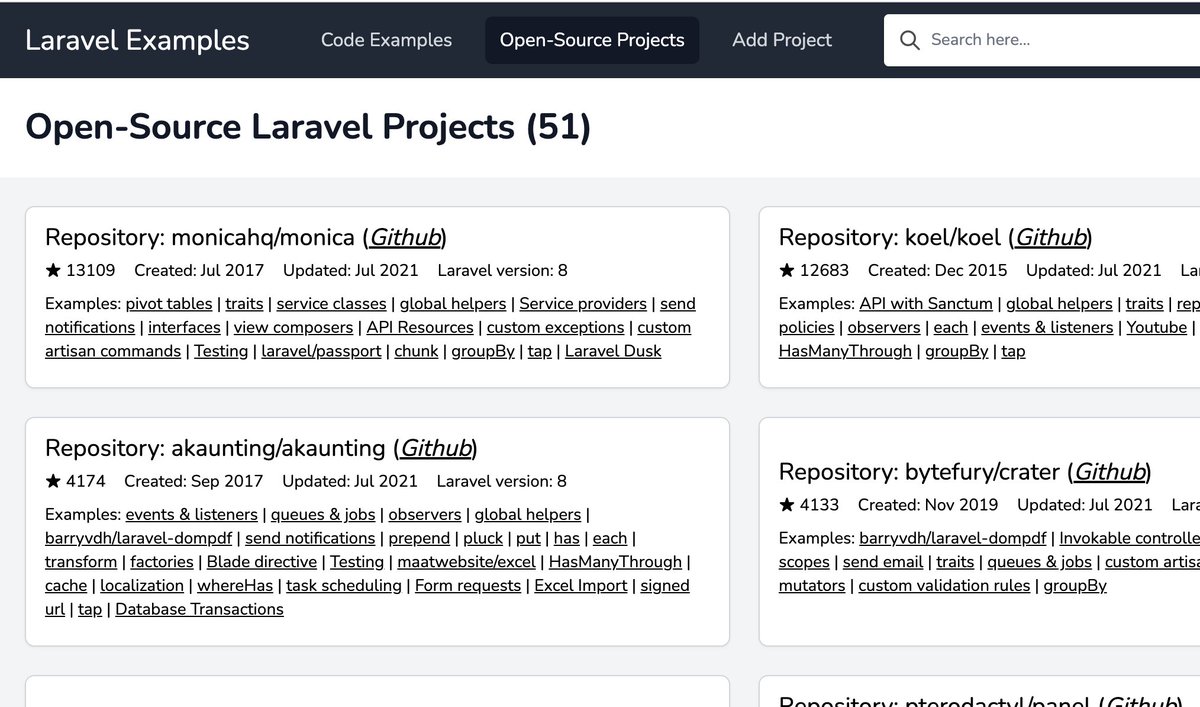This screenshot has width=1200, height=707.
Task: Open 'mutators' link in crater card
Action: [x=812, y=586]
